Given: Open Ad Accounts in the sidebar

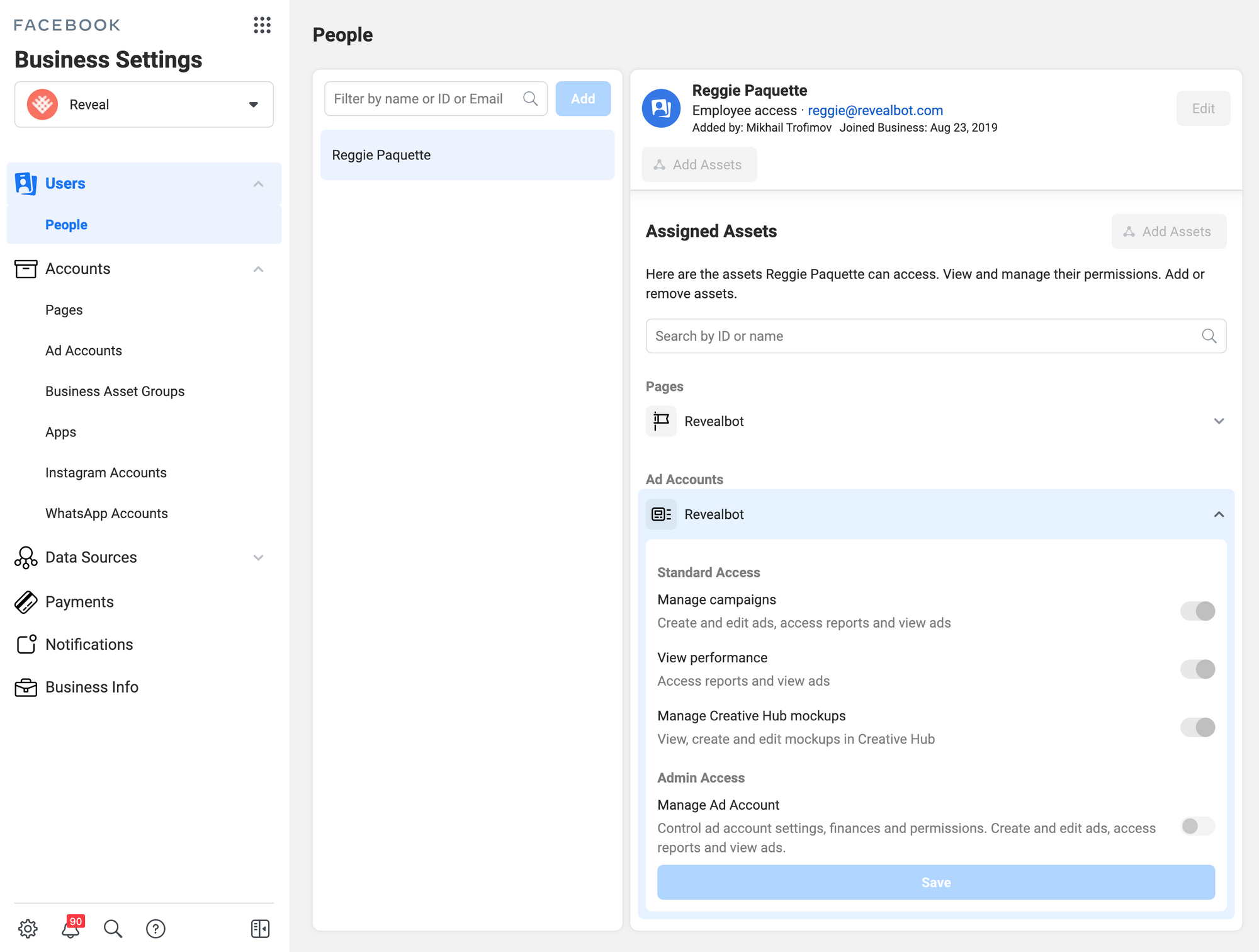Looking at the screenshot, I should [84, 351].
